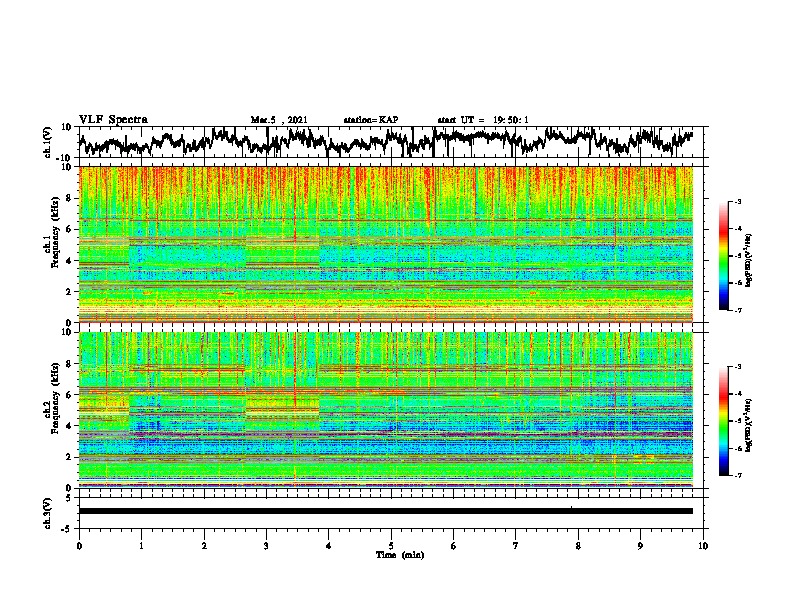
Task: Click the "8" kHz tick on ch.2 frequency axis
Action: tap(68, 364)
